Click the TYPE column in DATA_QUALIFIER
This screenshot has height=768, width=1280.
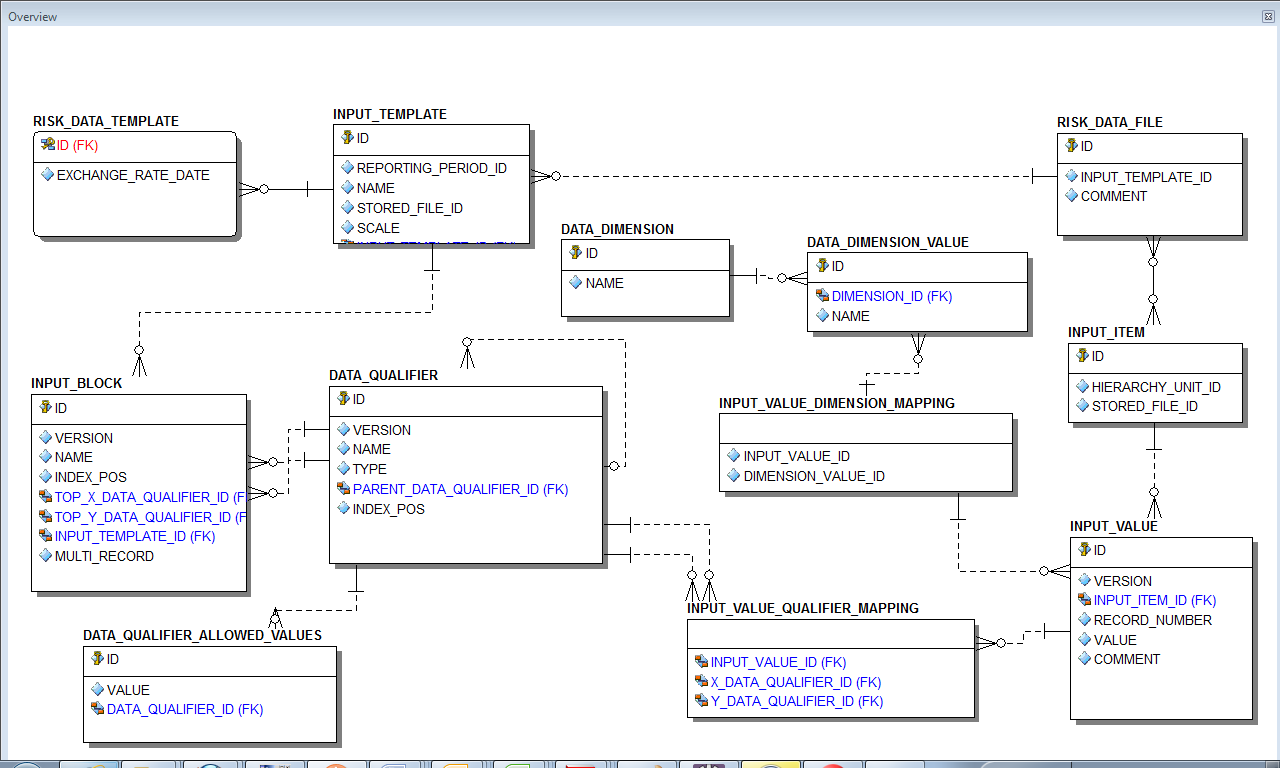tap(370, 469)
